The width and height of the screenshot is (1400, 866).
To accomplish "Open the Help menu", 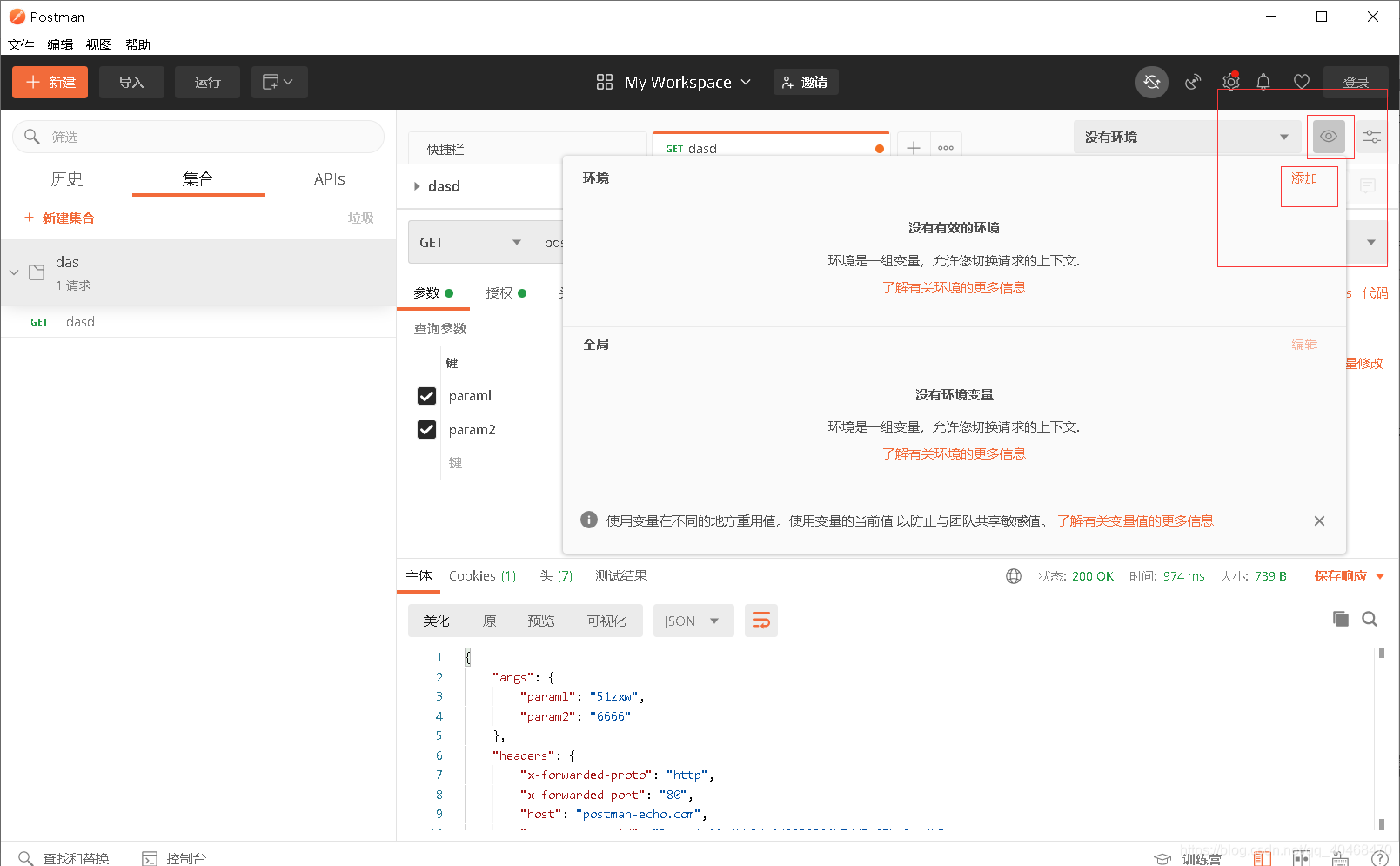I will 137,44.
